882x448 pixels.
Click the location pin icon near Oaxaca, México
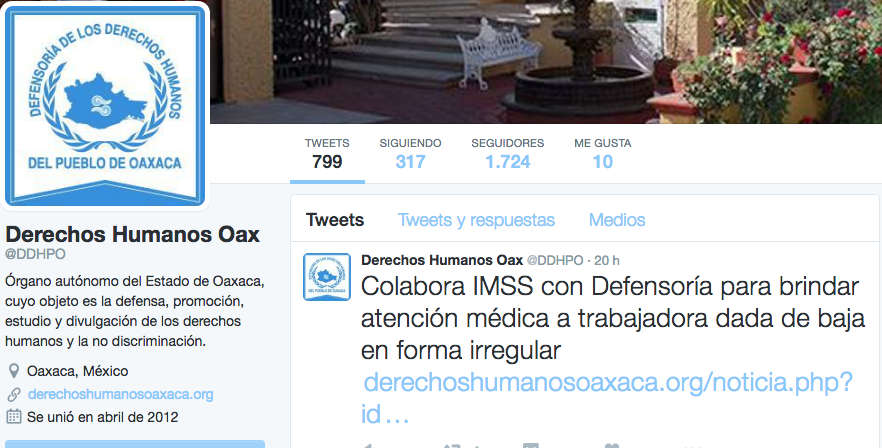[14, 371]
